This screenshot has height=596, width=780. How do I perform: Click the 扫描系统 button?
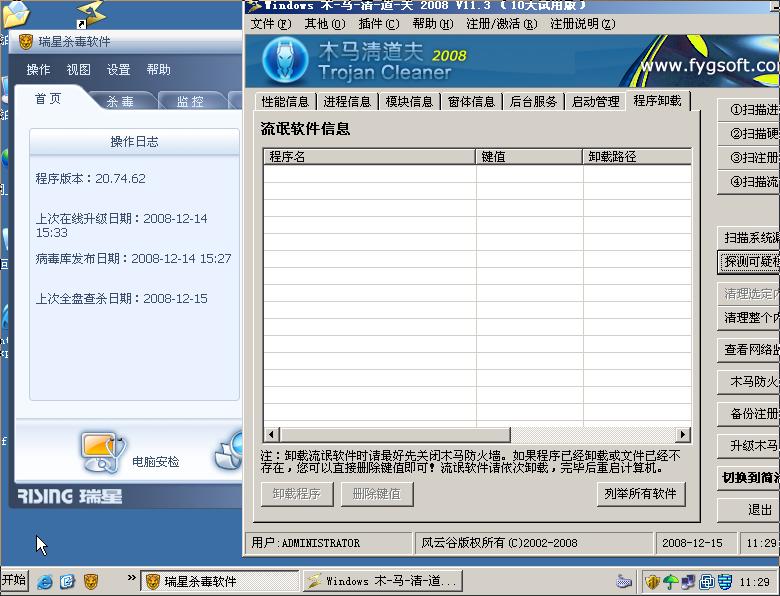[x=749, y=237]
